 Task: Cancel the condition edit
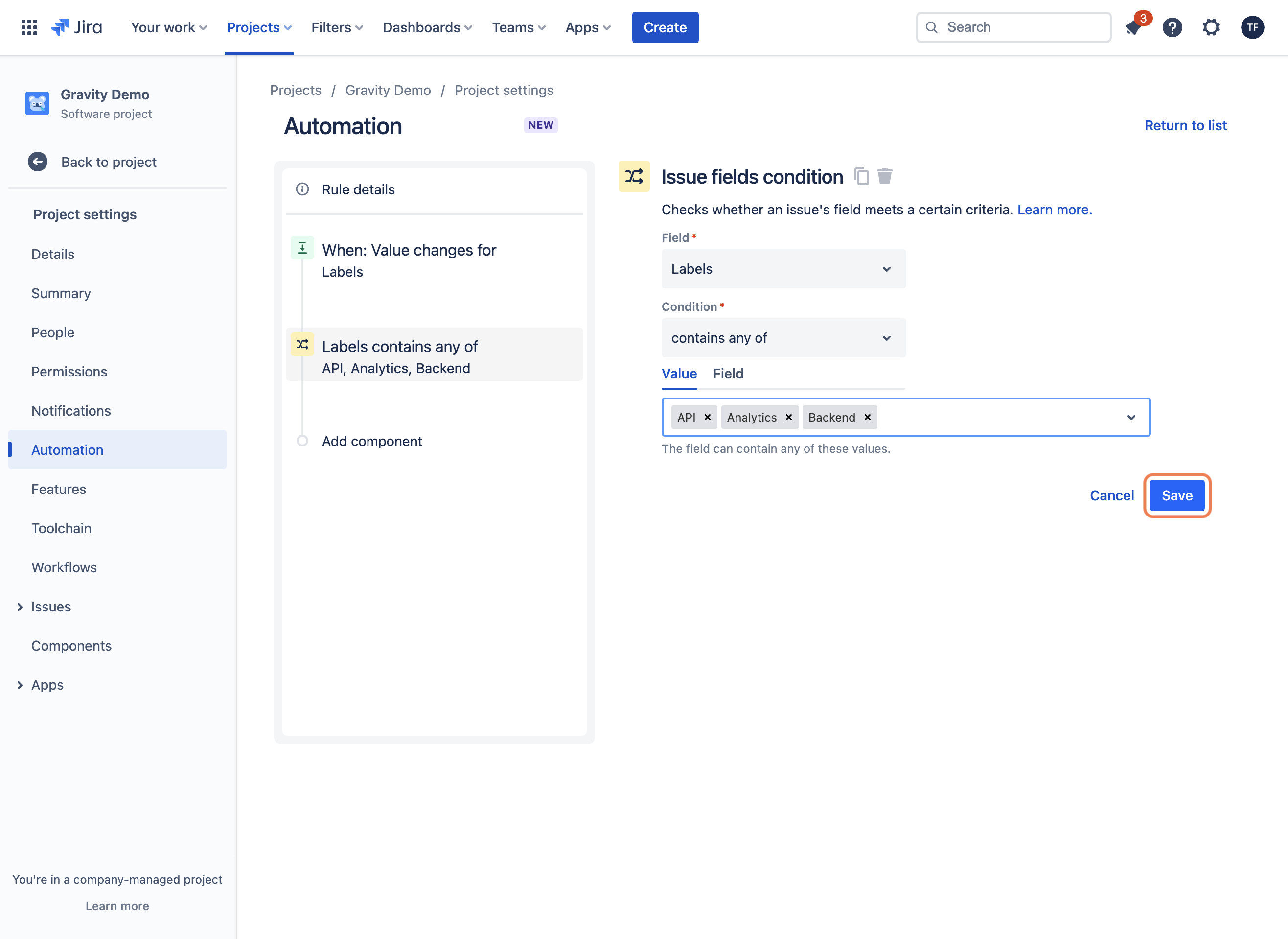1111,495
